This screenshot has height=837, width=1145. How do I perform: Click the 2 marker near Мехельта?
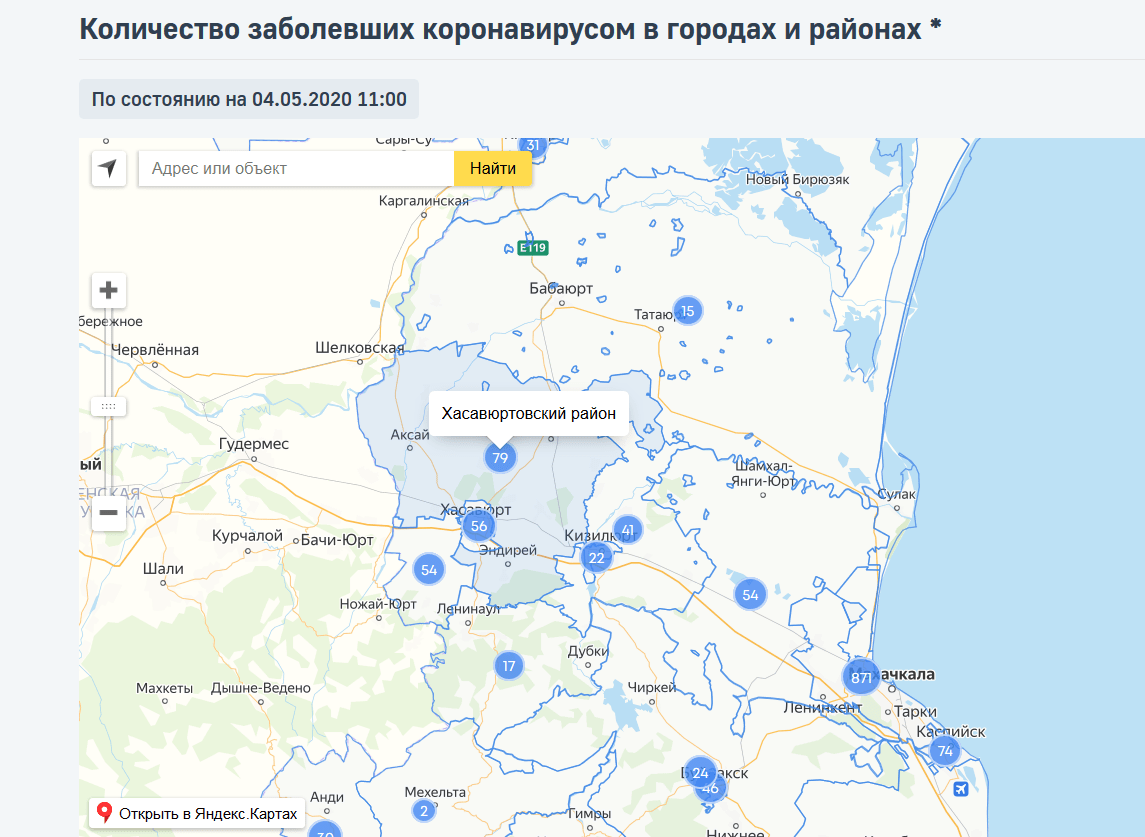coord(424,810)
